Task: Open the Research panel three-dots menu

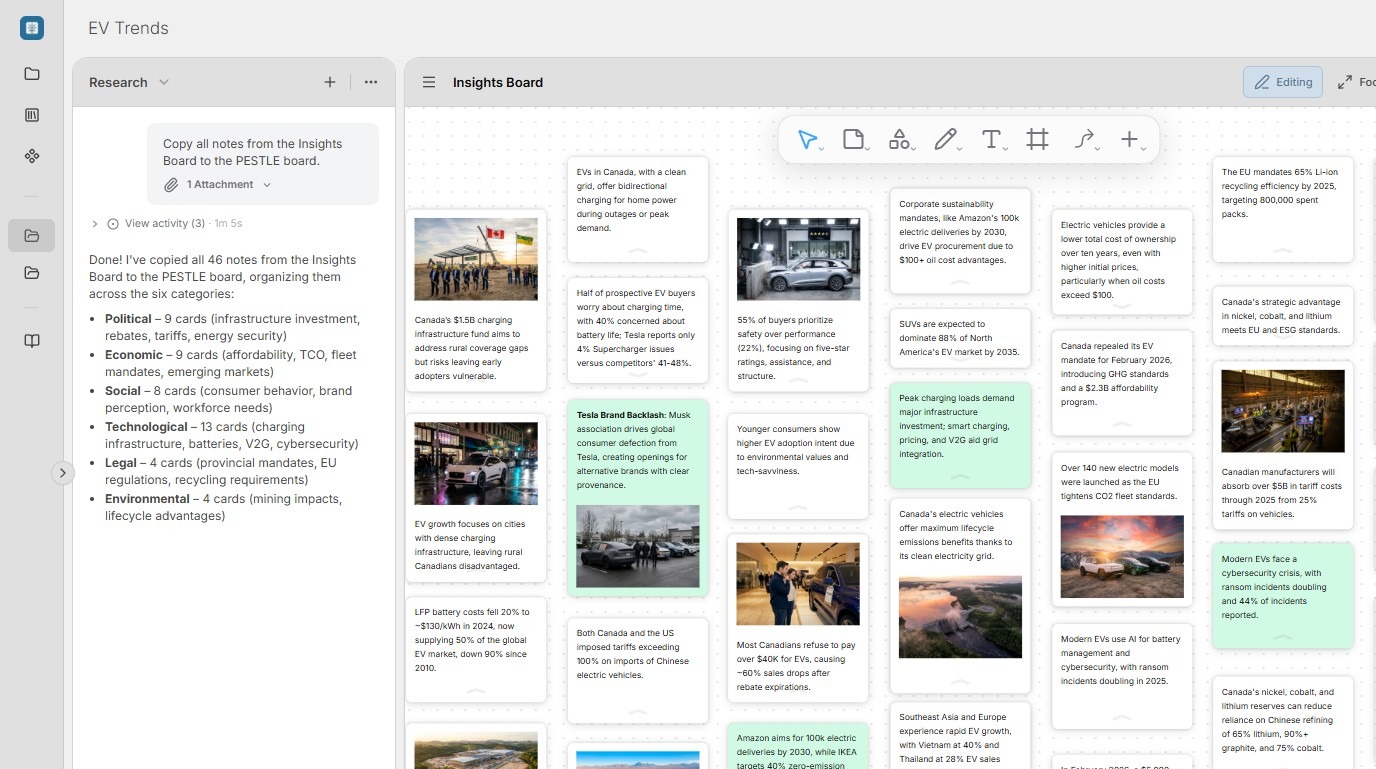Action: click(x=371, y=82)
